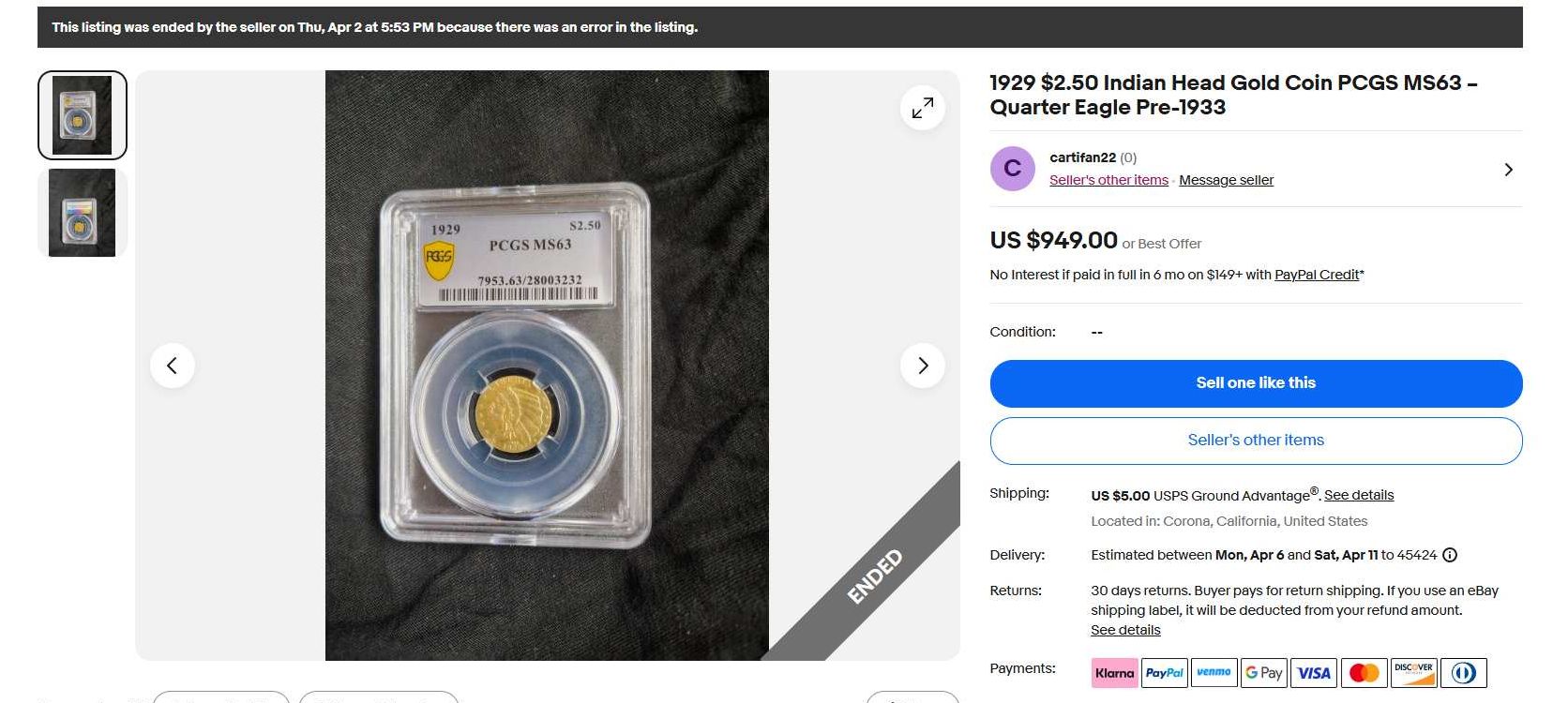Viewport: 1568px width, 703px height.
Task: Select the first coin thumbnail
Action: pyautogui.click(x=83, y=115)
